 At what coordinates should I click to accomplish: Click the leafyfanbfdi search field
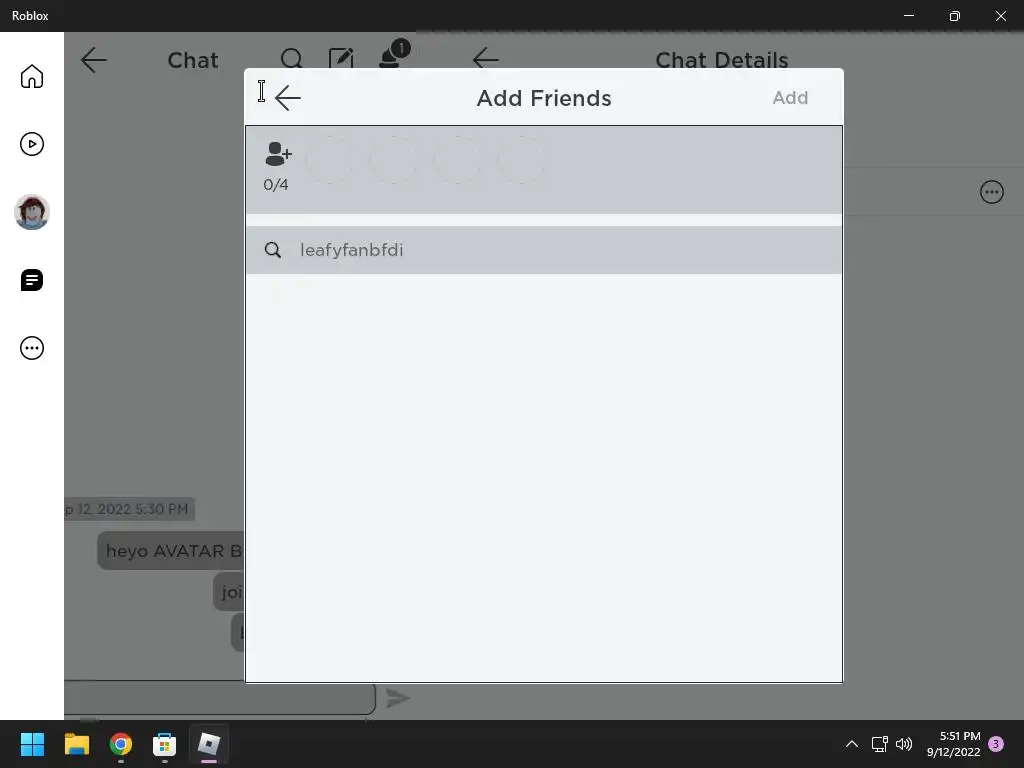tap(543, 250)
